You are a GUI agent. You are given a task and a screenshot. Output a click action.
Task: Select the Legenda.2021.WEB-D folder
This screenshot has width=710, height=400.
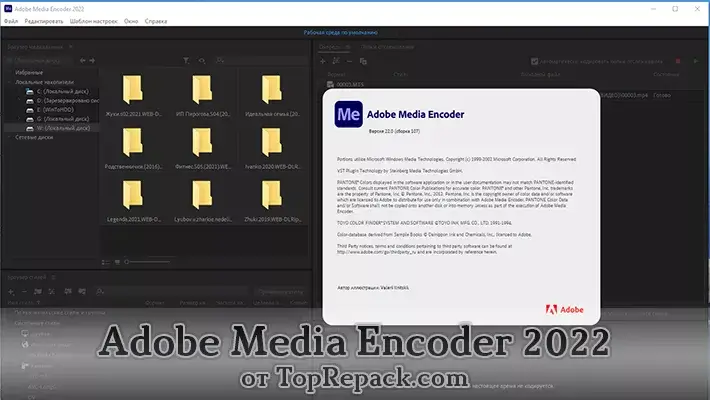coord(133,201)
